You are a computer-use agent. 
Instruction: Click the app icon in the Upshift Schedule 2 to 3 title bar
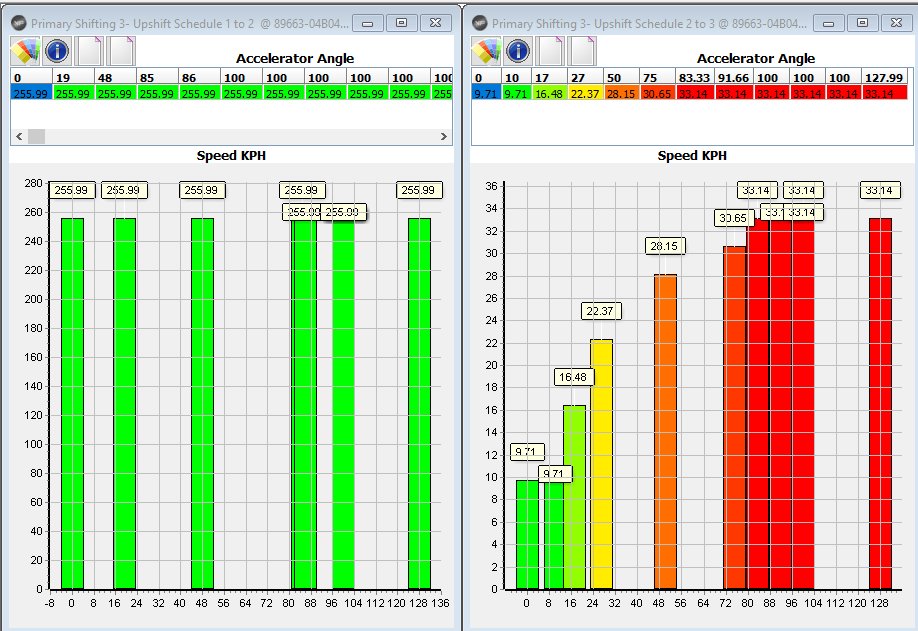[x=480, y=23]
